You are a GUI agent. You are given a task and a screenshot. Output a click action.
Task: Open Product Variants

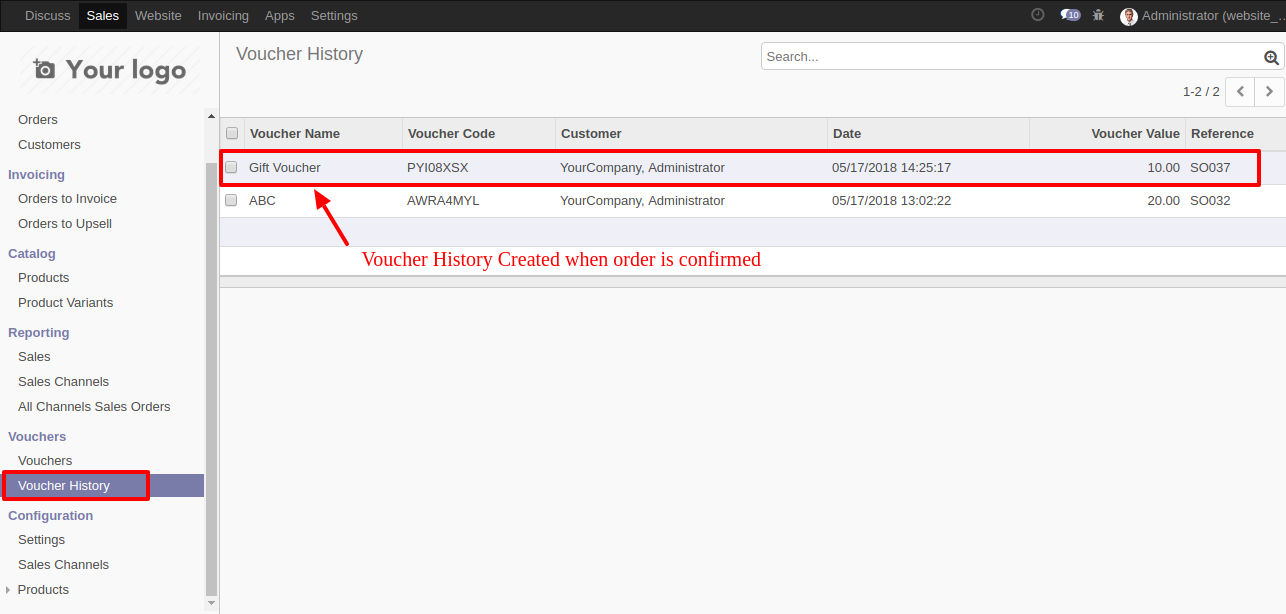click(x=65, y=302)
